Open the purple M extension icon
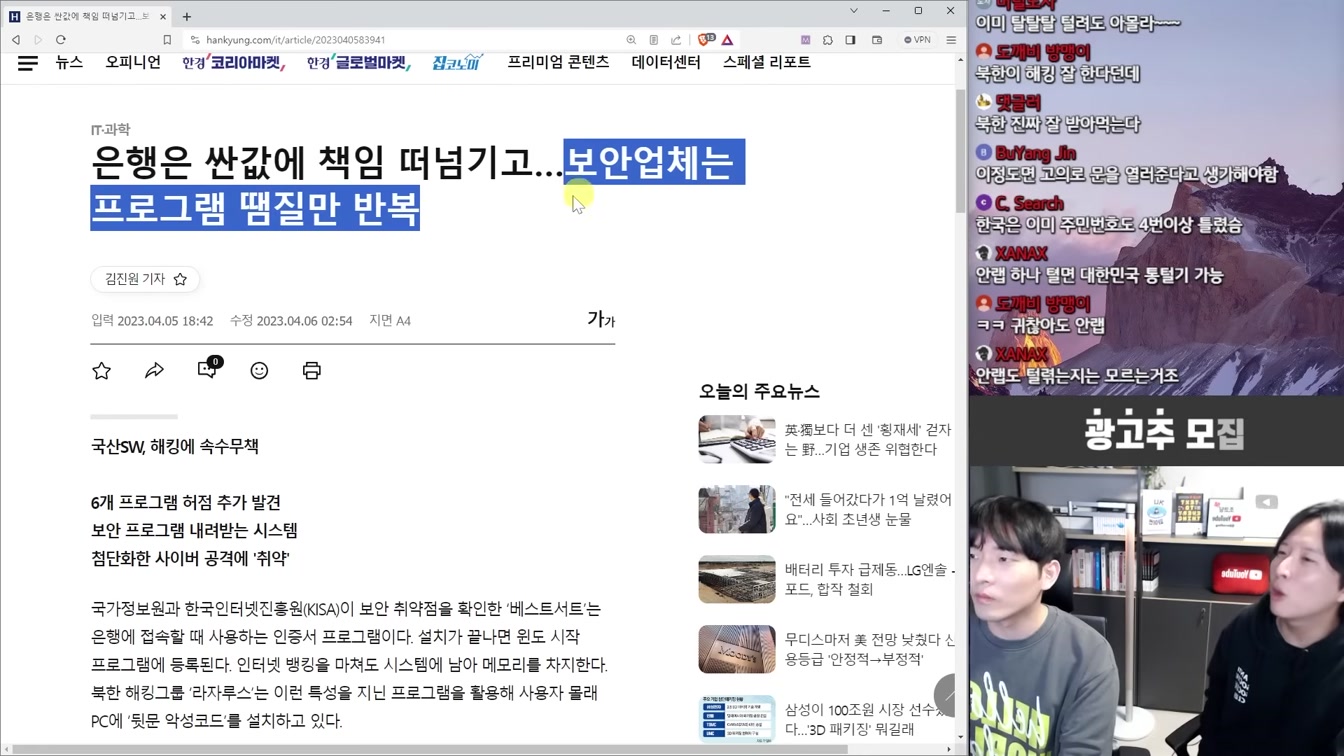The width and height of the screenshot is (1344, 756). point(805,40)
